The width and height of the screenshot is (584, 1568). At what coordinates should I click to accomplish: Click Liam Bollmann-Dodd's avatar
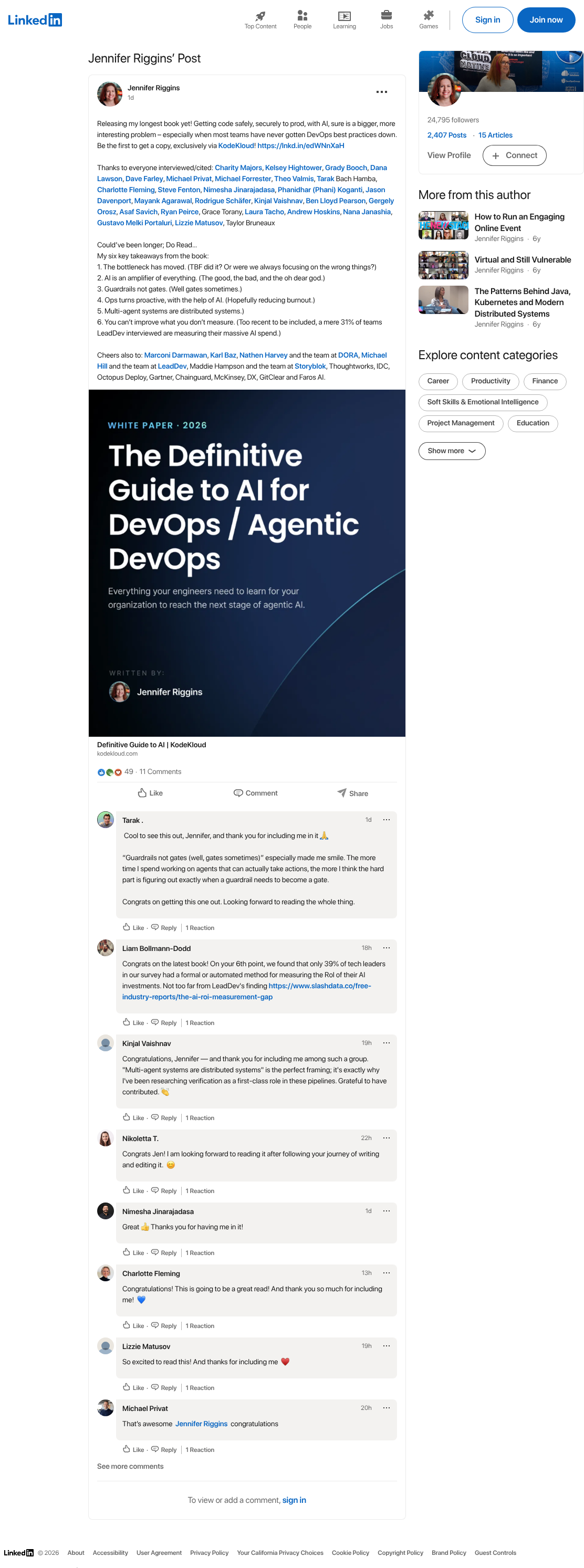106,948
